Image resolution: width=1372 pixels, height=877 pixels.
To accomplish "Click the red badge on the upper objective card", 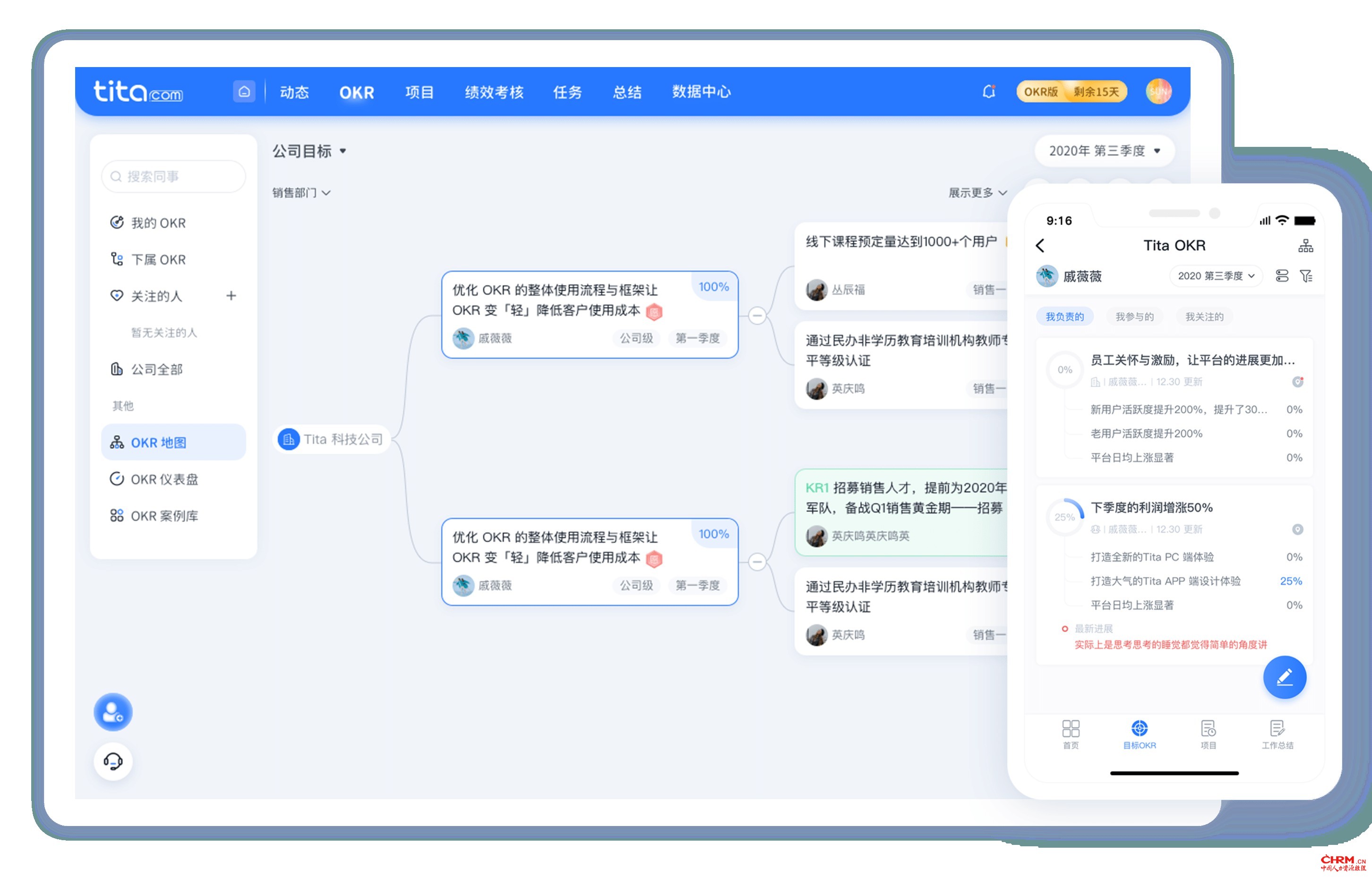I will pyautogui.click(x=654, y=312).
